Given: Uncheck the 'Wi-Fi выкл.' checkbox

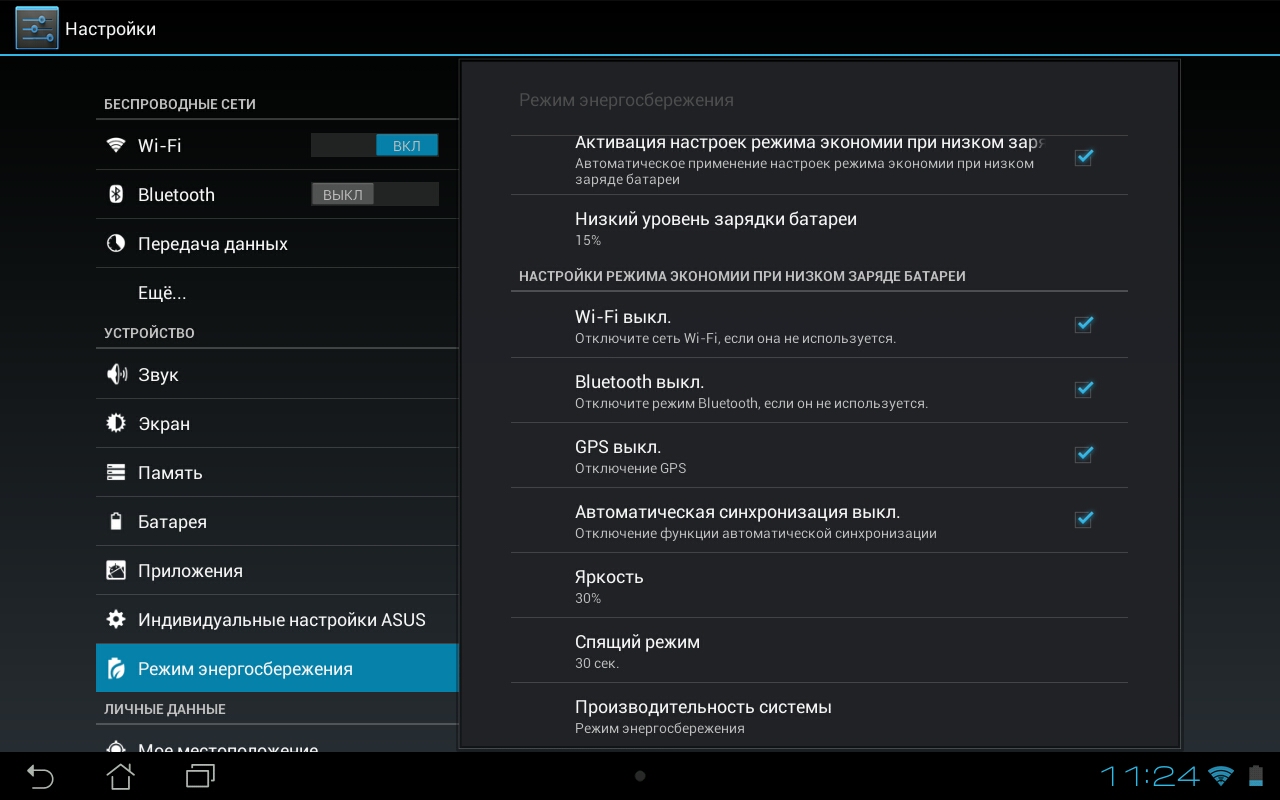Looking at the screenshot, I should 1083,325.
